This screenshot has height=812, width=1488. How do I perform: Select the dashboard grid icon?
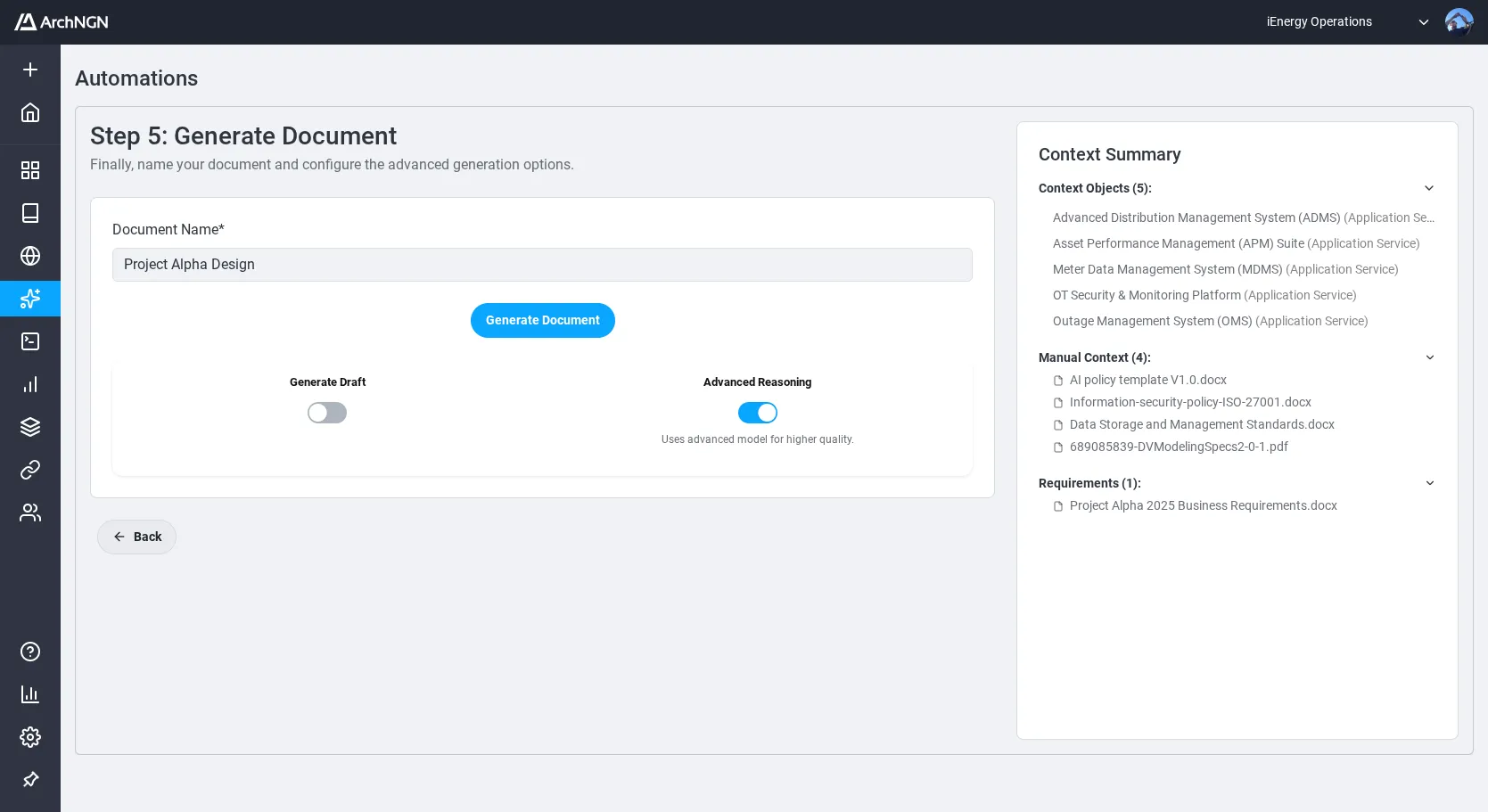point(30,169)
